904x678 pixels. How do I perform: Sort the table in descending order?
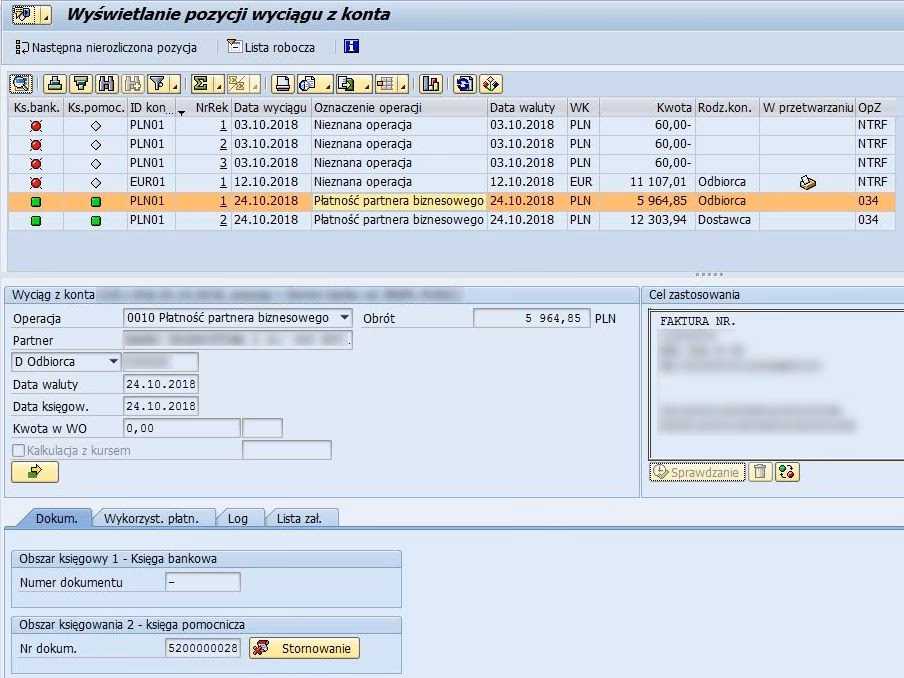point(81,84)
